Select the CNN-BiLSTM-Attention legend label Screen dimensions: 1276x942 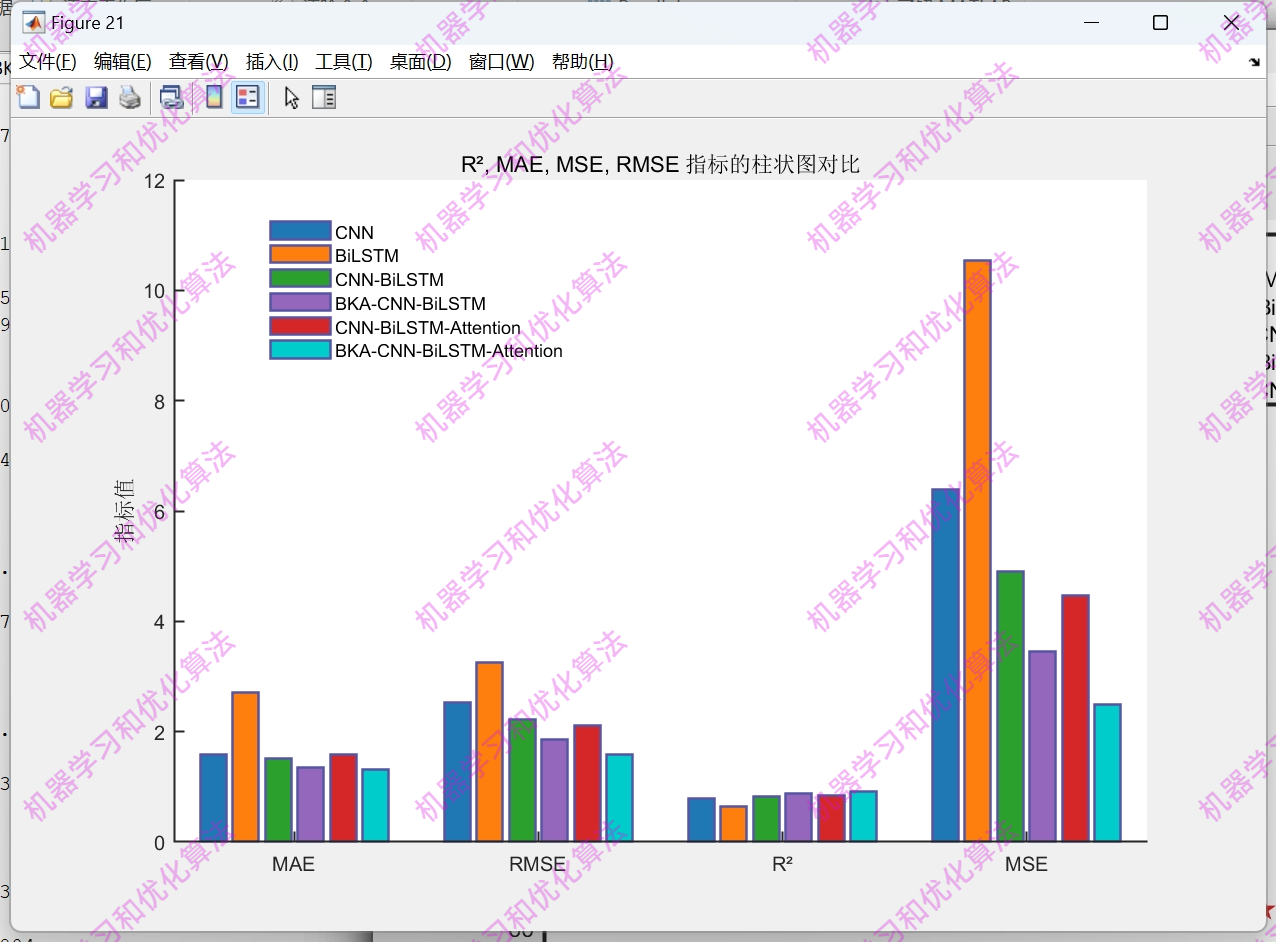coord(428,328)
